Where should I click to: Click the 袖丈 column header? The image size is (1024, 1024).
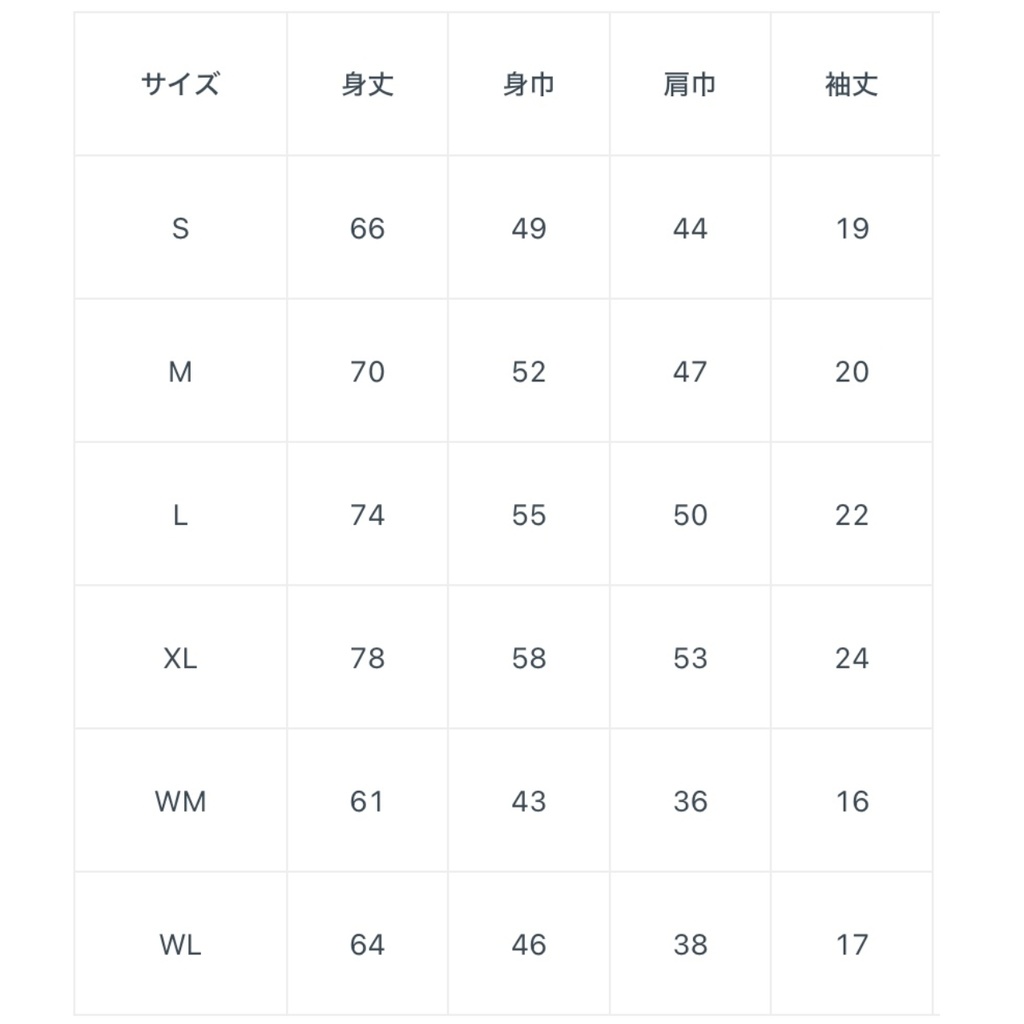(851, 85)
